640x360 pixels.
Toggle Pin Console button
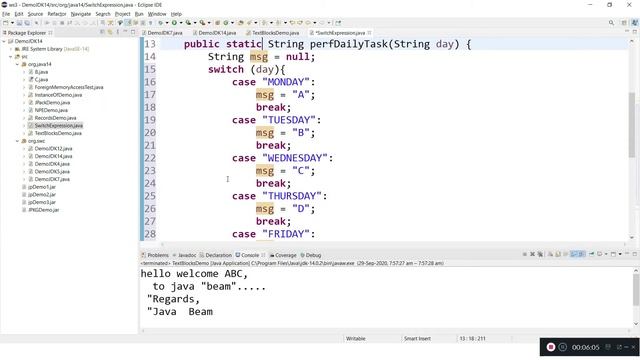click(x=591, y=254)
